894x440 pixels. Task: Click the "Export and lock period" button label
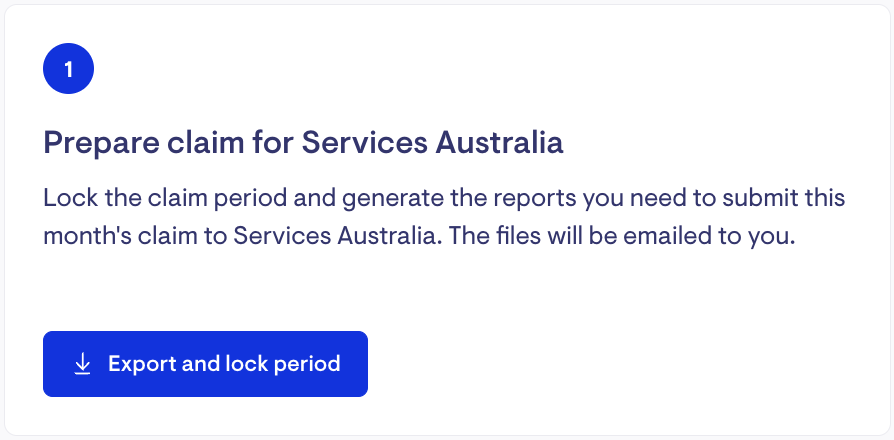tap(224, 364)
